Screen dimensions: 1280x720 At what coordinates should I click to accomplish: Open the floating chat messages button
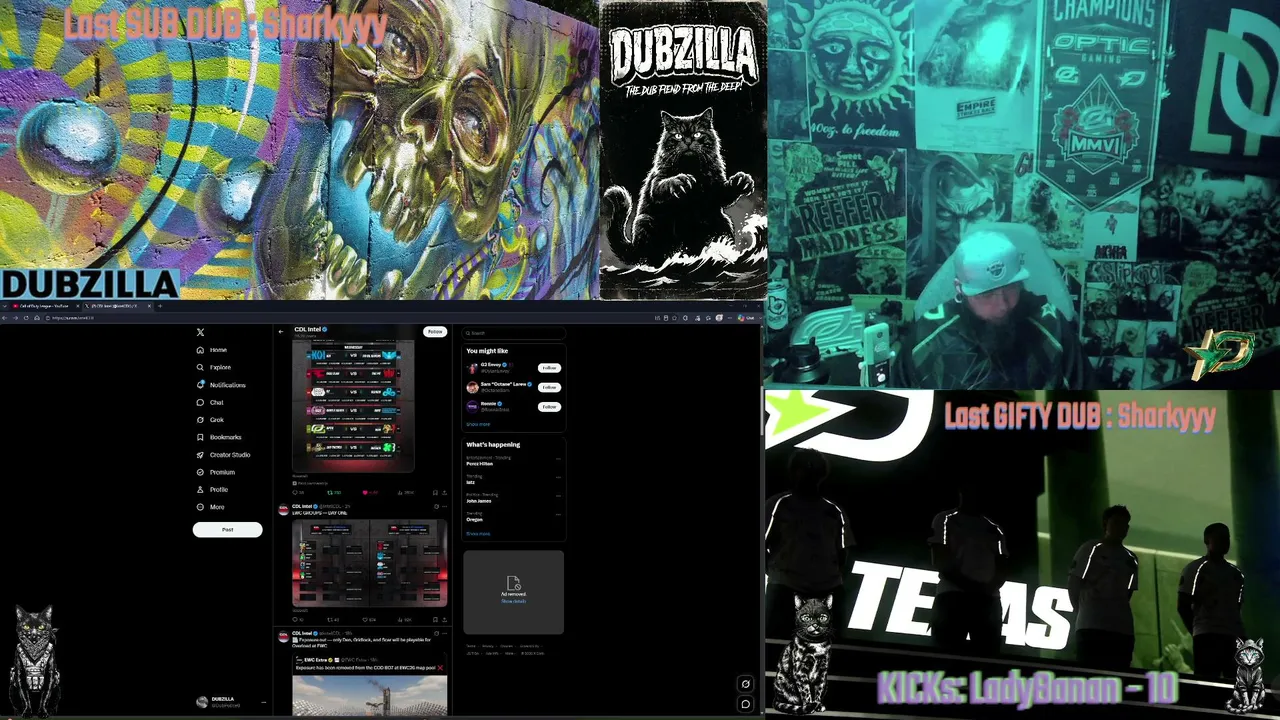[x=745, y=704]
